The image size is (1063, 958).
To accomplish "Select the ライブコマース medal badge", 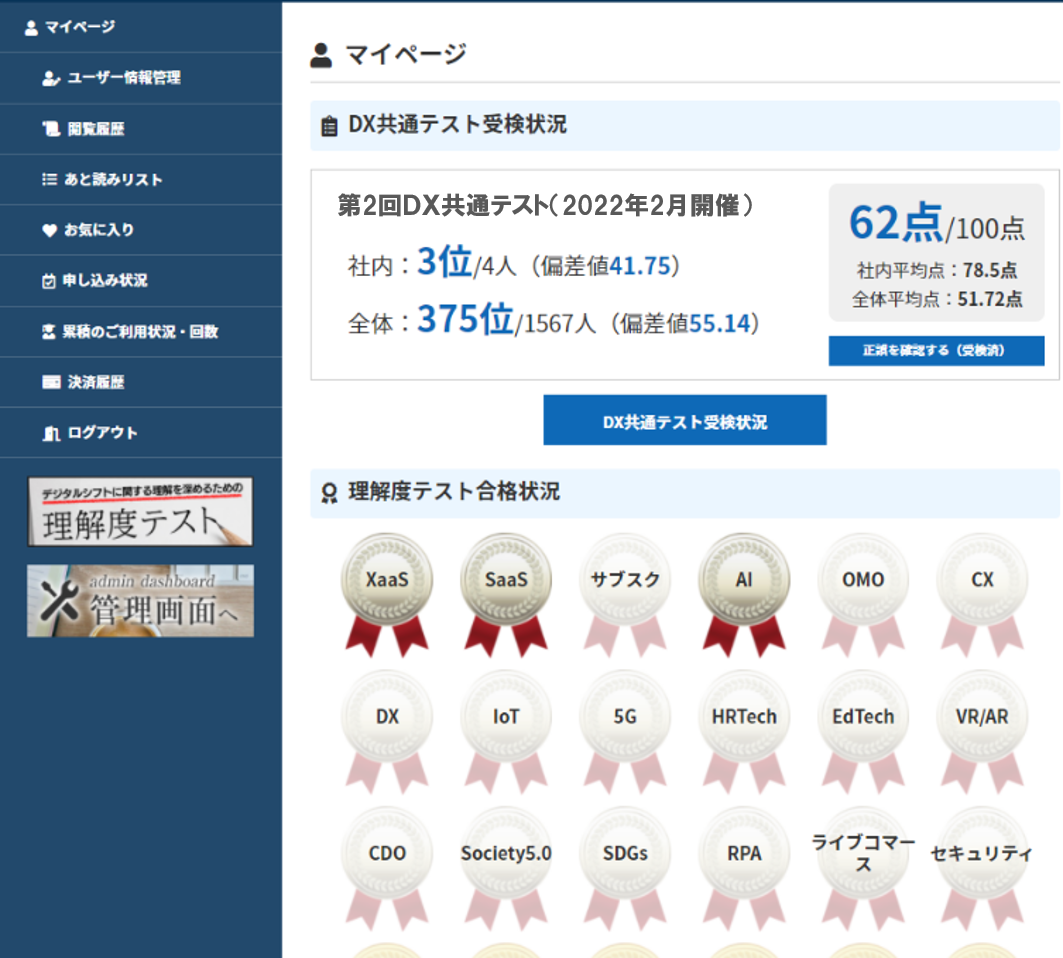I will 863,868.
